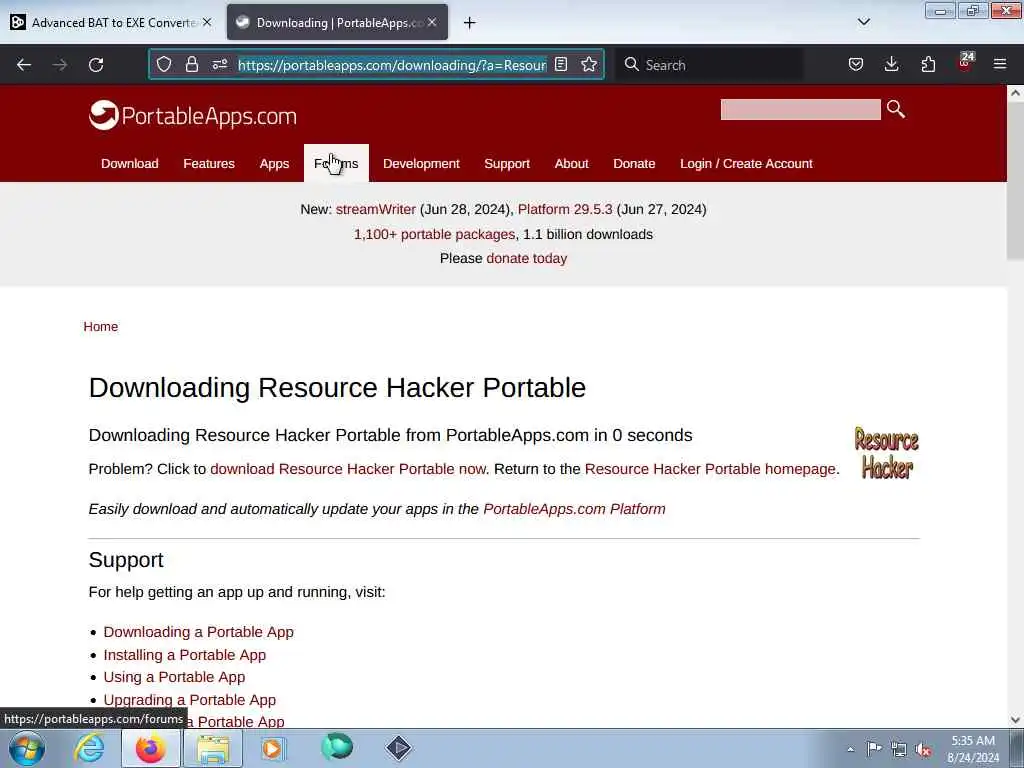Bookmark this page with the star icon
The image size is (1024, 768).
589,65
